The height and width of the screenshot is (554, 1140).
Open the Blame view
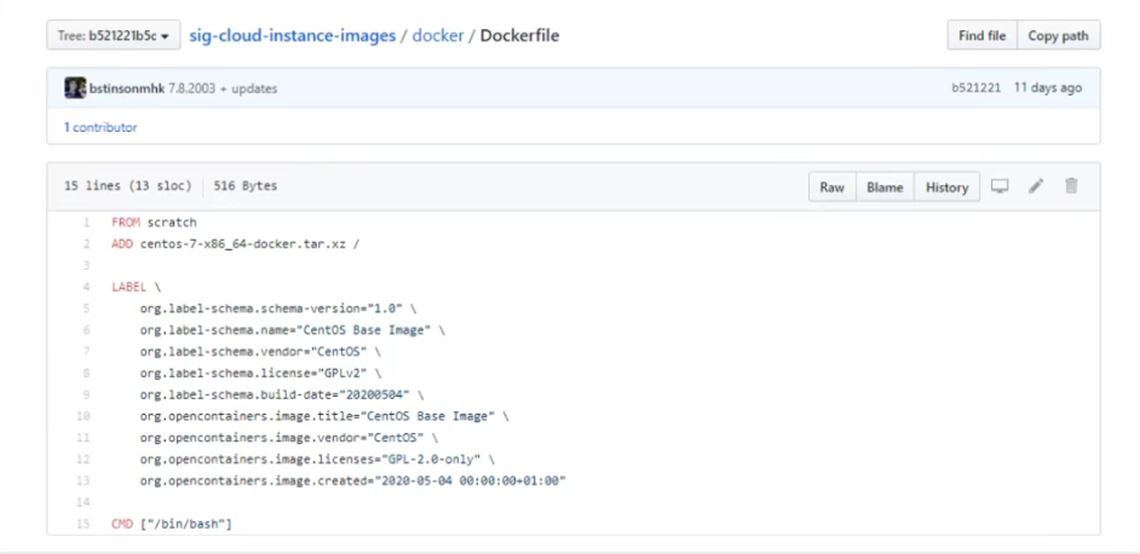pos(885,187)
